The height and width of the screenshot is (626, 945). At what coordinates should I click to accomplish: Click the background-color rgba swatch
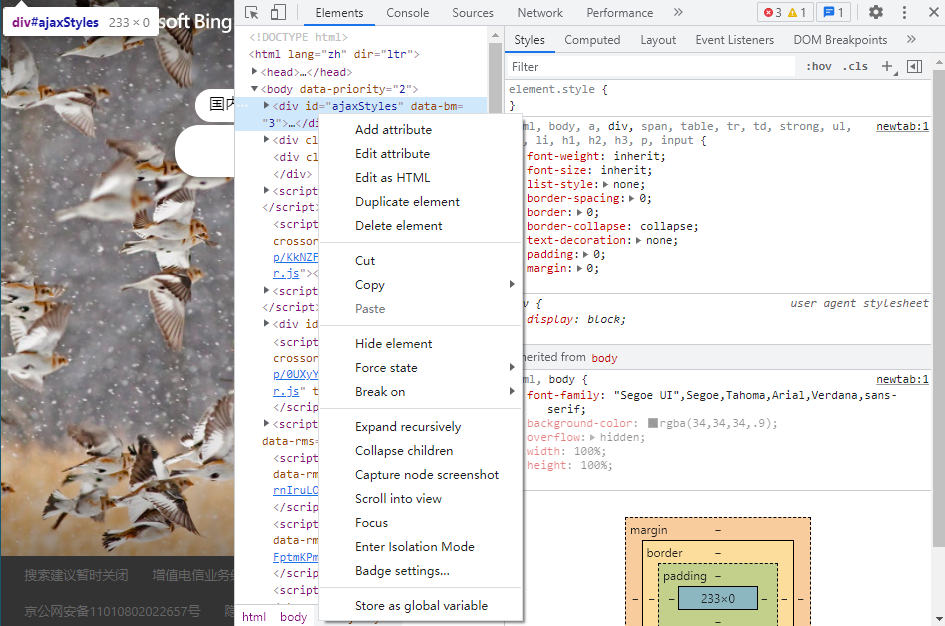(x=653, y=423)
